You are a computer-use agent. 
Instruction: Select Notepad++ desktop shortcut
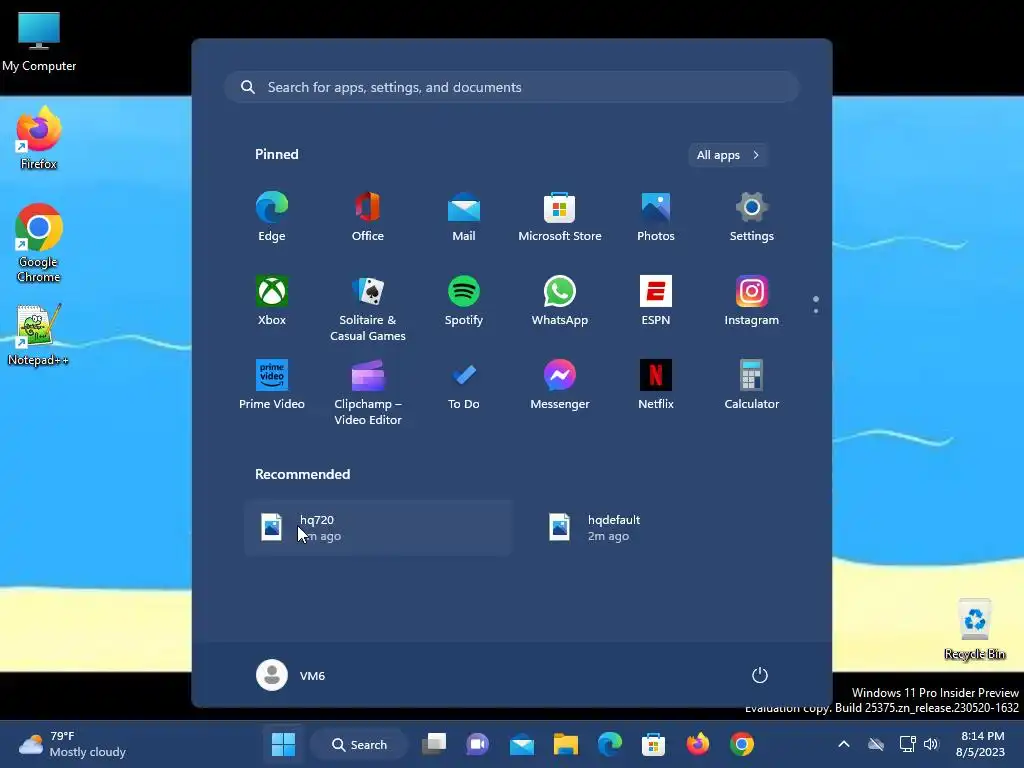[39, 335]
